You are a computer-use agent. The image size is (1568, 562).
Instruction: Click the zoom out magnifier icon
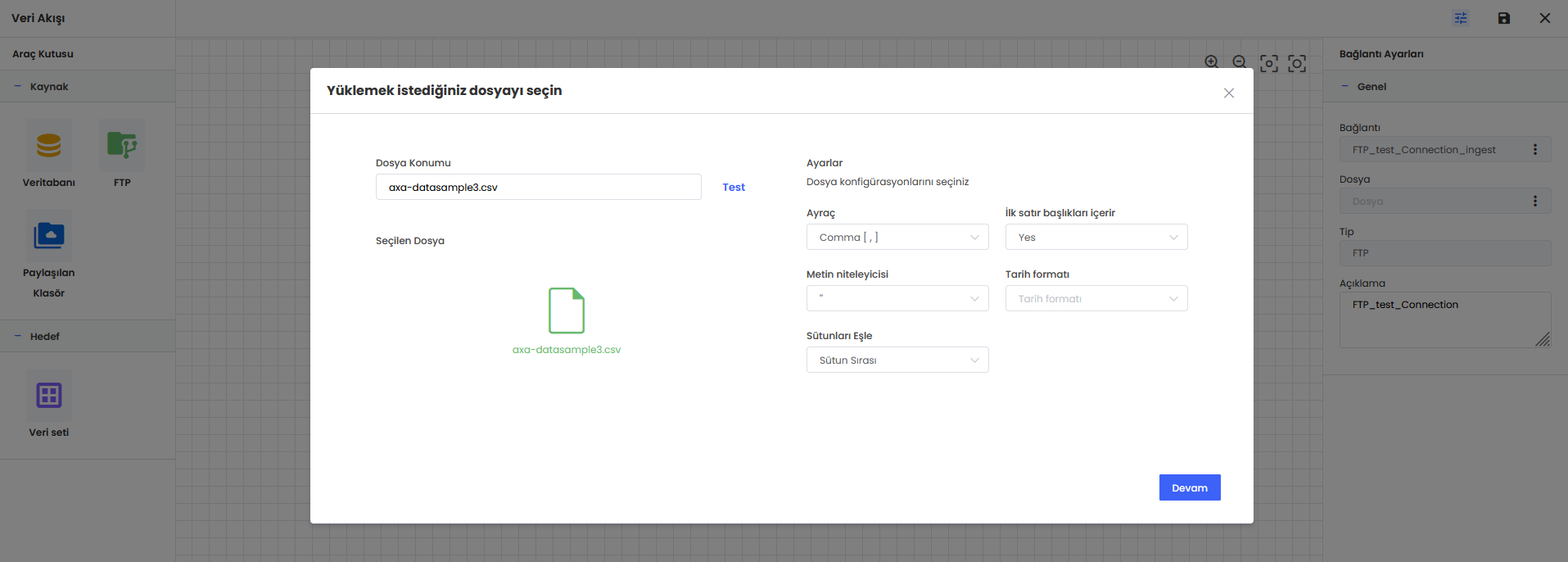coord(1240,62)
